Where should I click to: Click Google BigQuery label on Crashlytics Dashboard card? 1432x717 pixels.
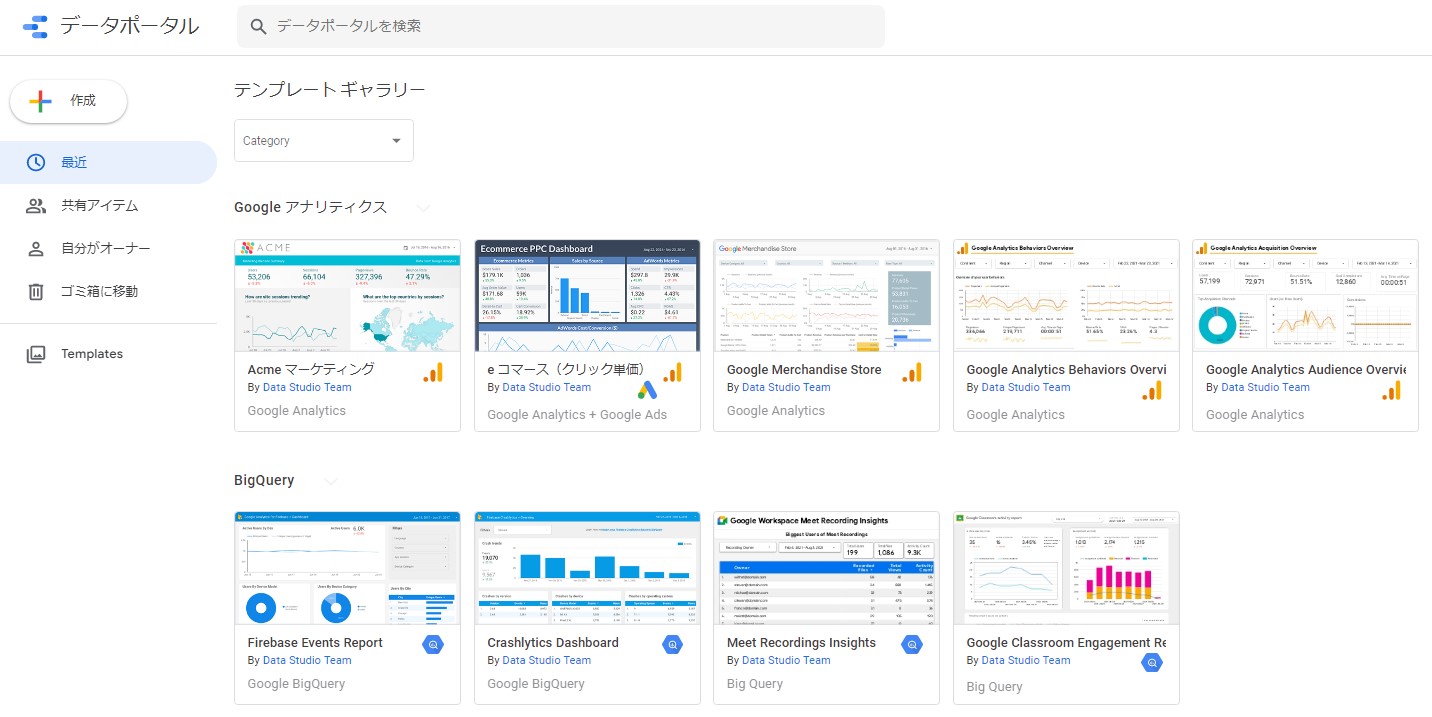536,684
